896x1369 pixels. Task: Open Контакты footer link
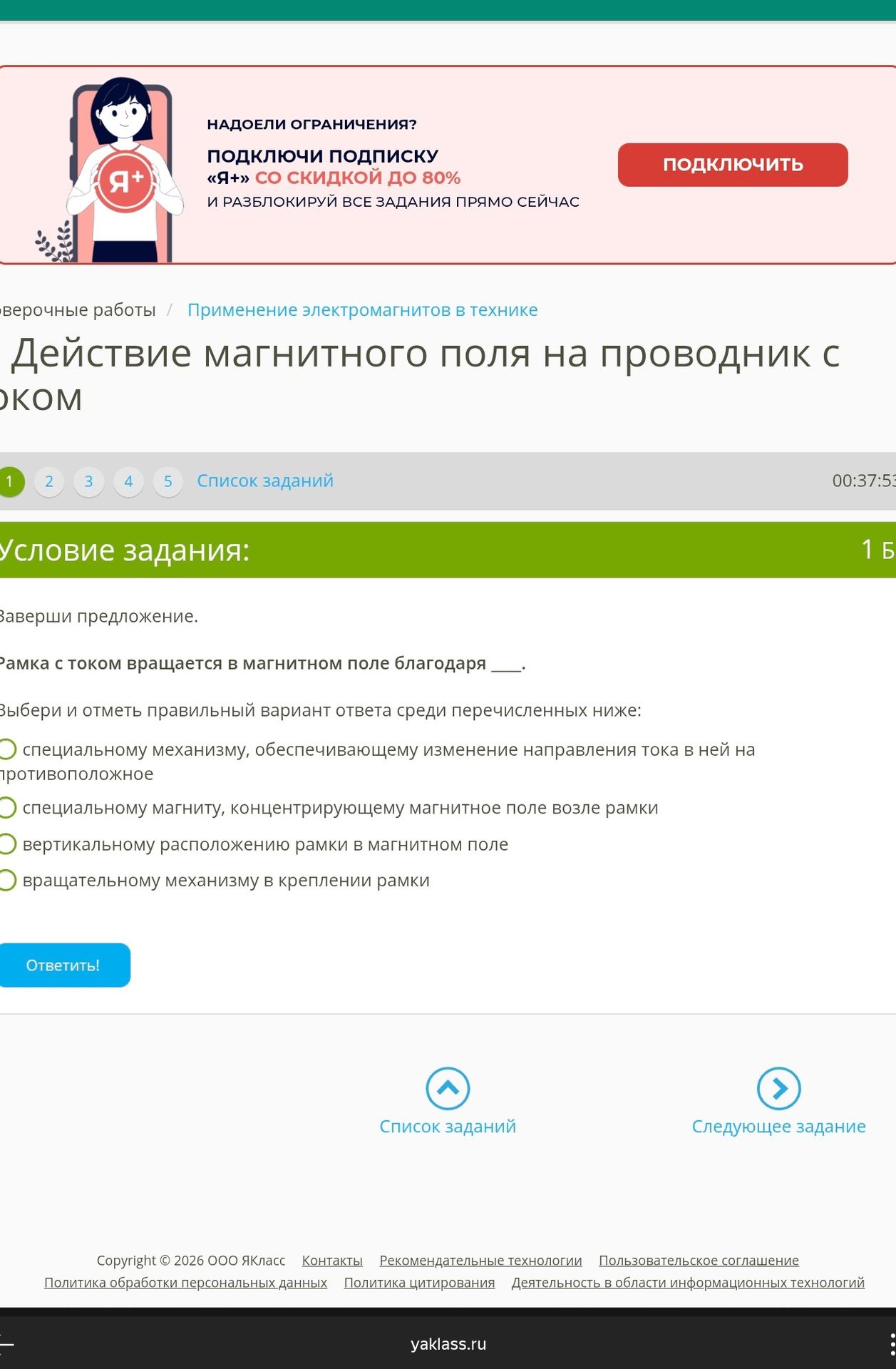coord(332,1261)
